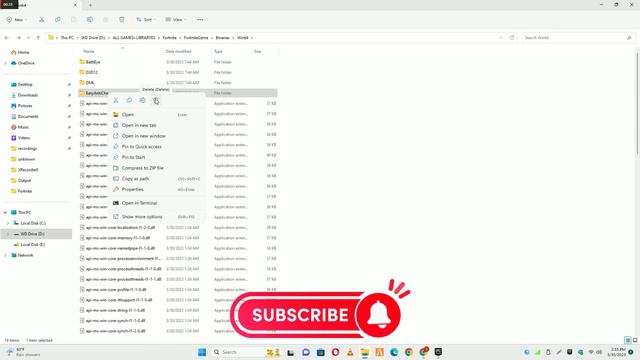This screenshot has width=640, height=360.
Task: Switch to details view icon in the status bar
Action: coord(628,340)
